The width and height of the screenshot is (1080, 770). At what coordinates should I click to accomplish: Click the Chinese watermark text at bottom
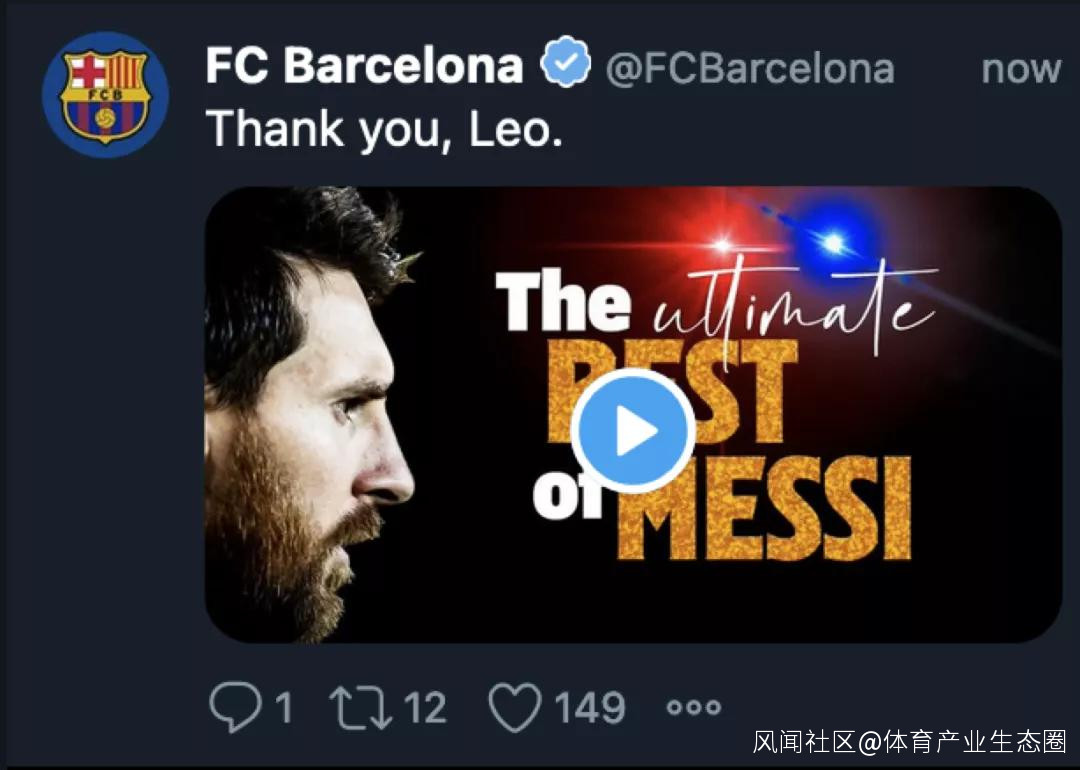pyautogui.click(x=909, y=742)
